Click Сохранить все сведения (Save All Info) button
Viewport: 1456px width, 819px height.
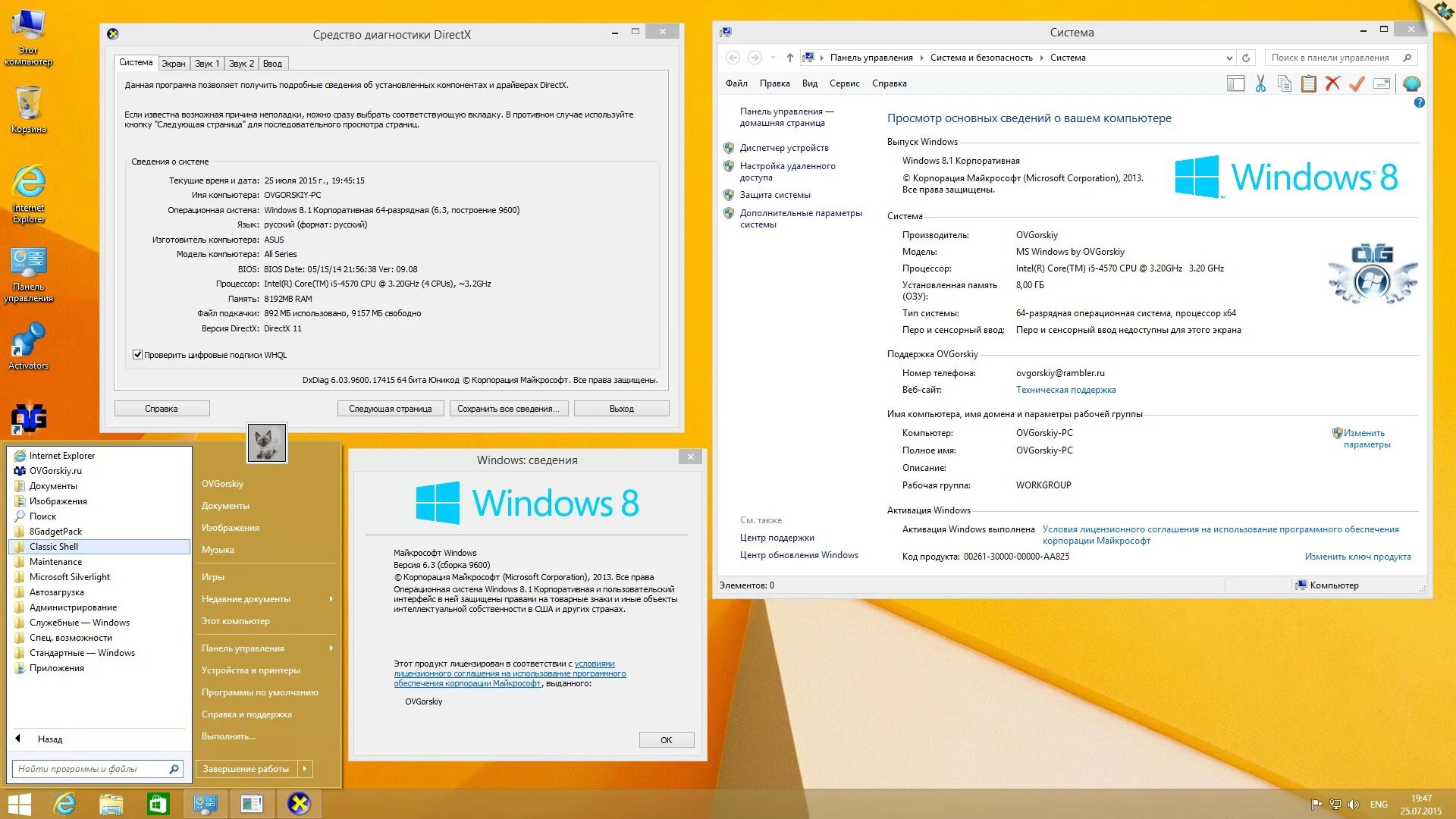point(509,408)
